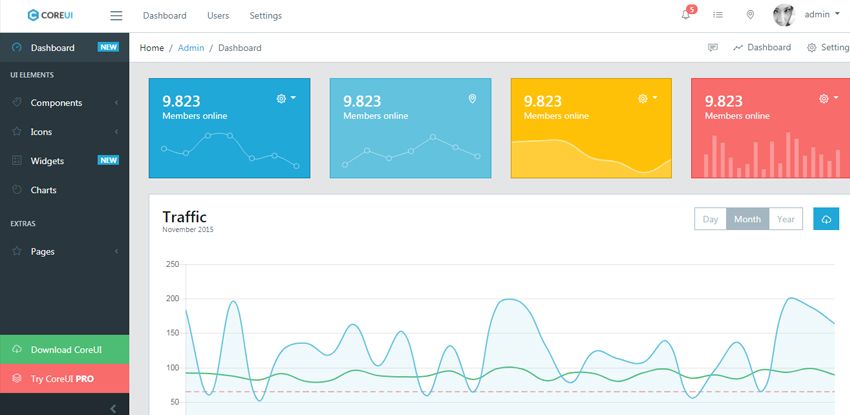Click the blue cloud download button

tap(826, 219)
